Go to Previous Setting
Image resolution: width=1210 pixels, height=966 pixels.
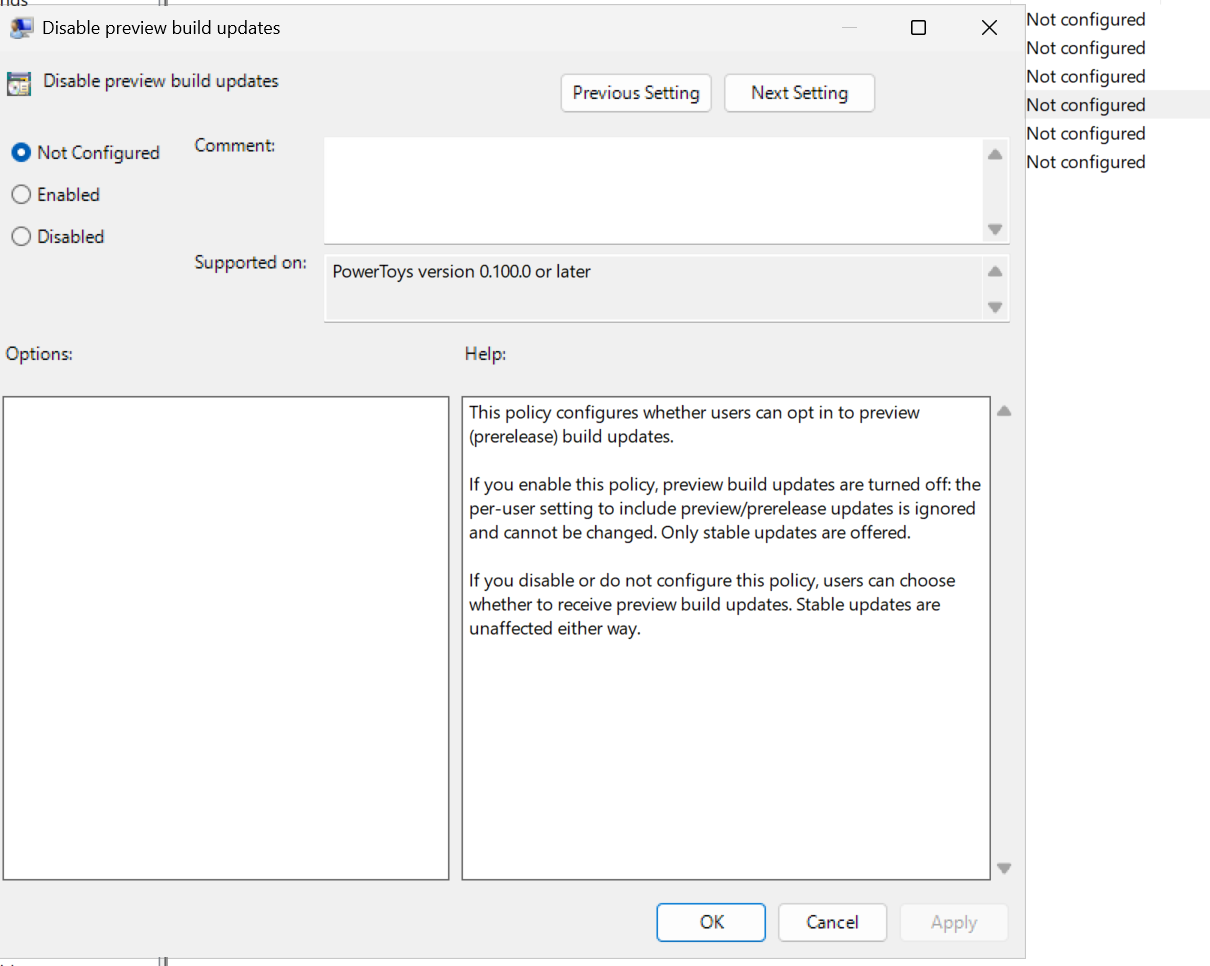tap(636, 93)
